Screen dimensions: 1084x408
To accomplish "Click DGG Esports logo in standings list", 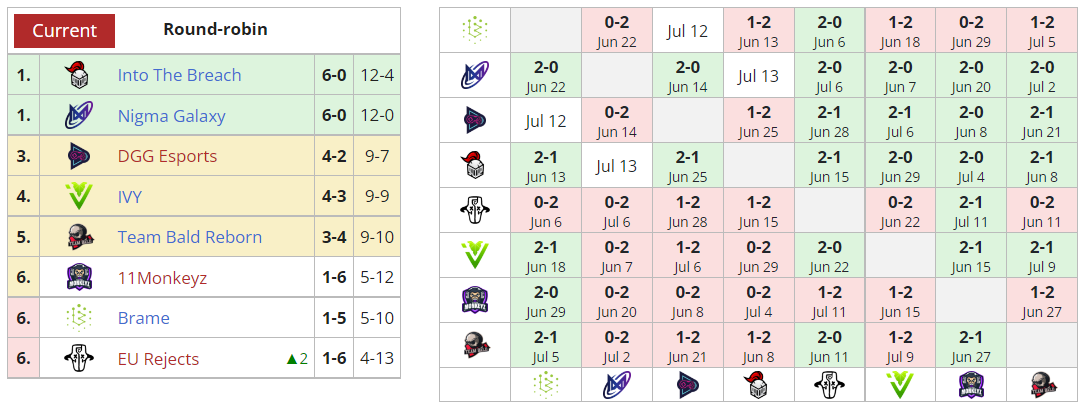I will click(x=77, y=156).
